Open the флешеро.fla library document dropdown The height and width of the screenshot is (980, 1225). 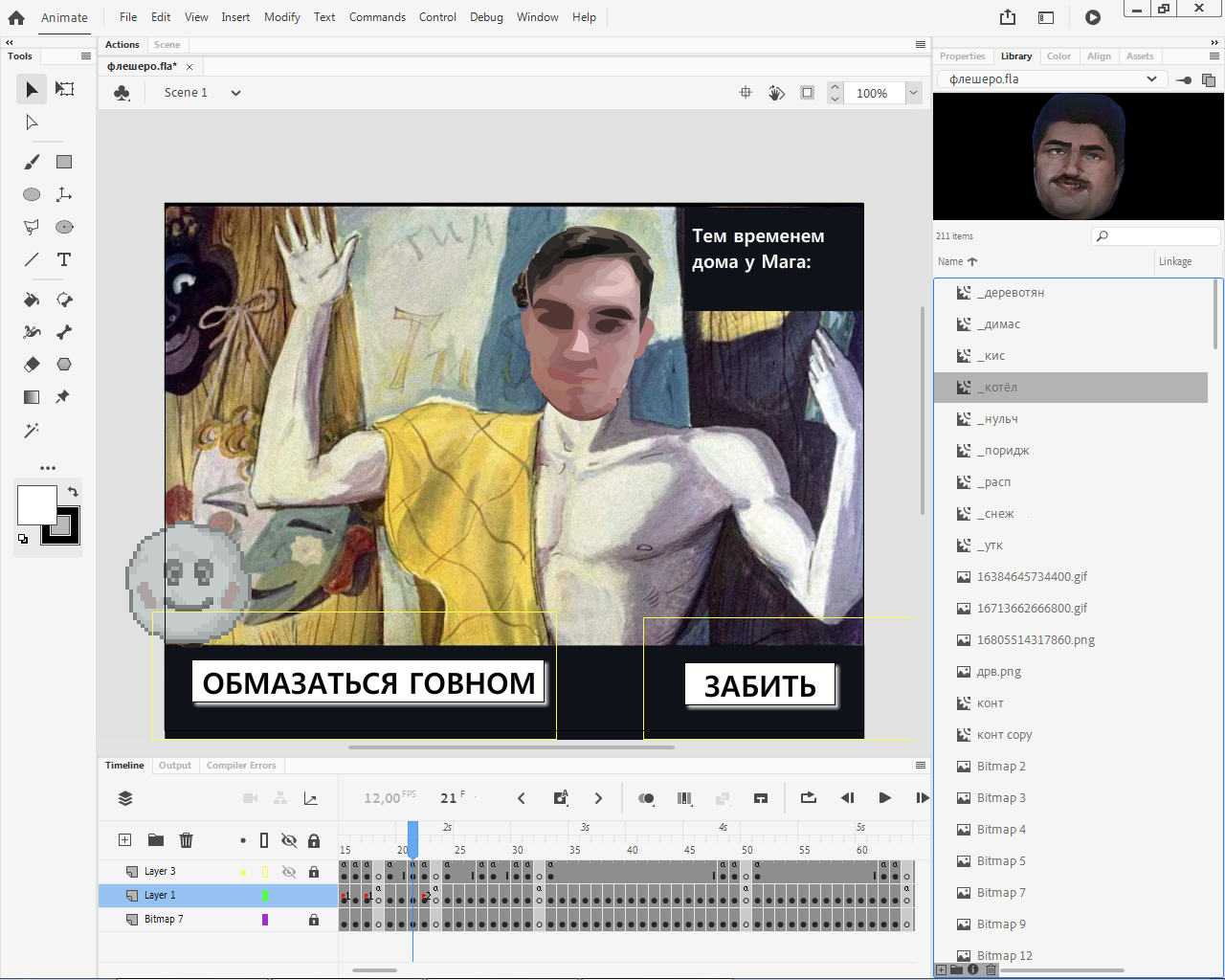click(1151, 79)
